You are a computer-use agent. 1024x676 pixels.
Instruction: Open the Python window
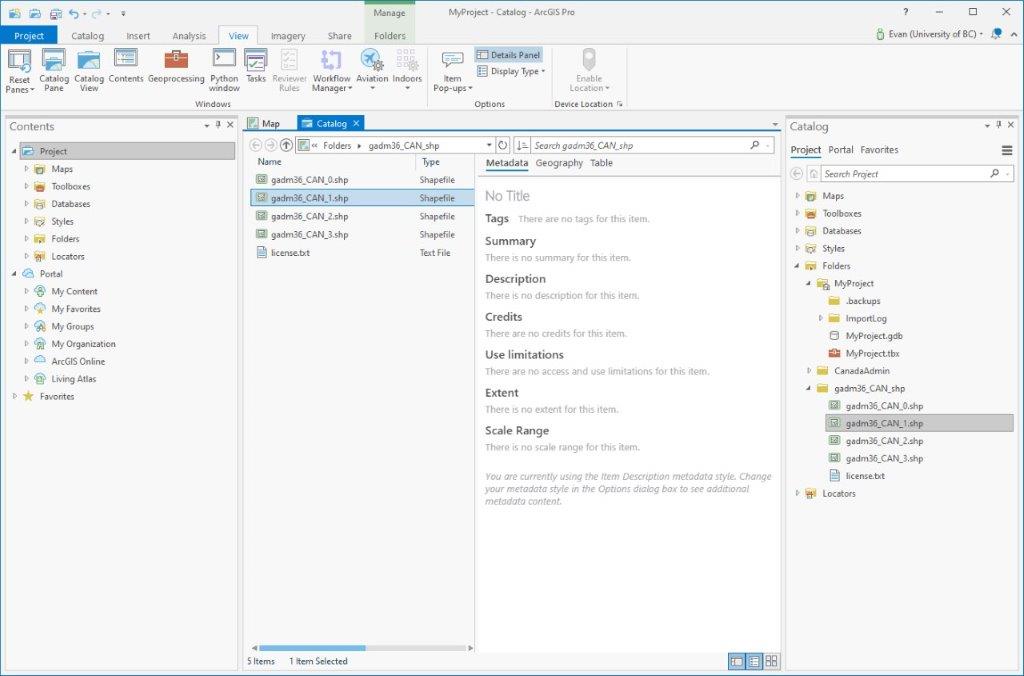(224, 71)
